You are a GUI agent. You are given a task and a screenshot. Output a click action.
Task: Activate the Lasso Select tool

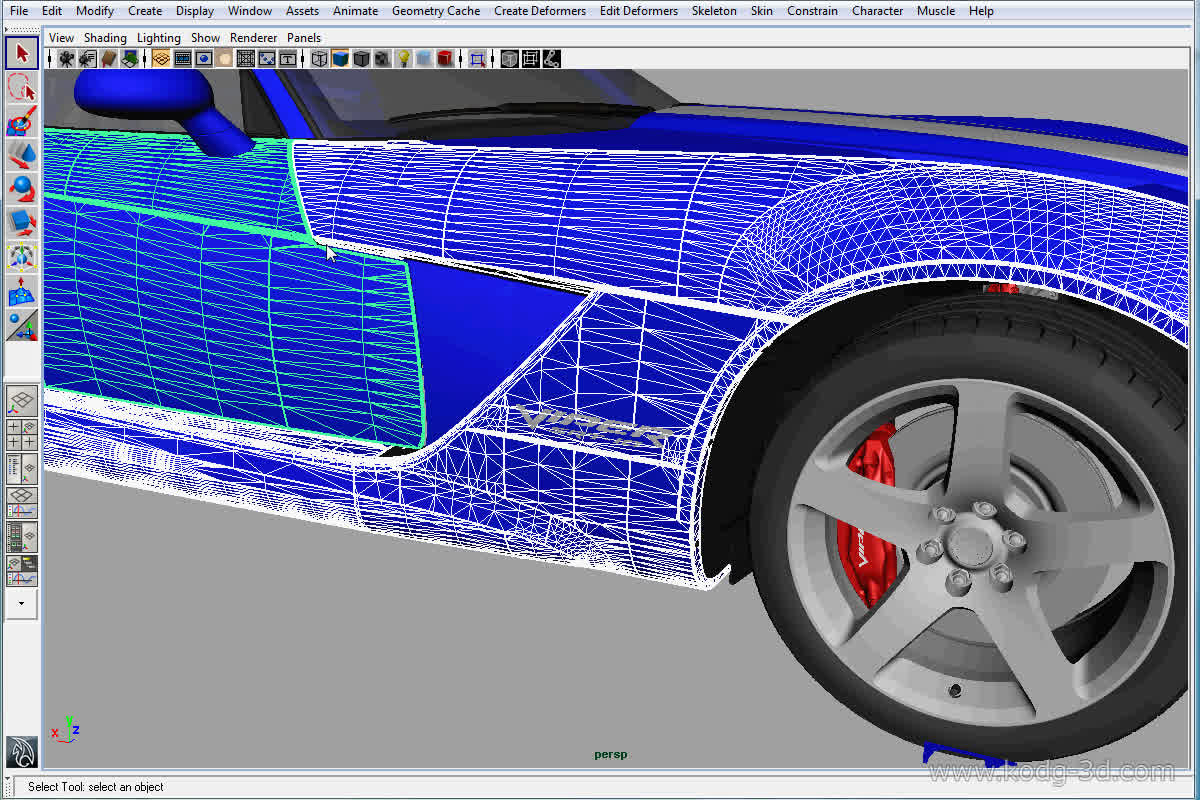click(x=22, y=87)
